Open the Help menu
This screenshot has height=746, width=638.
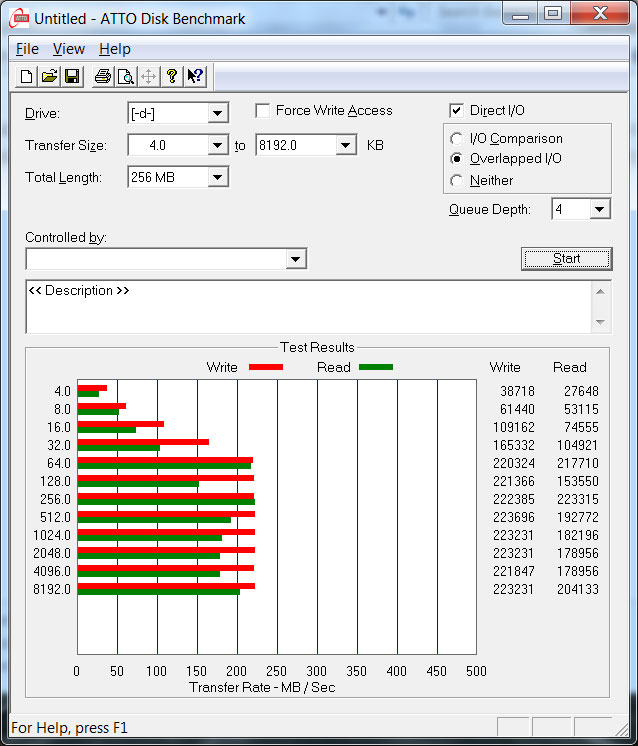coord(115,49)
